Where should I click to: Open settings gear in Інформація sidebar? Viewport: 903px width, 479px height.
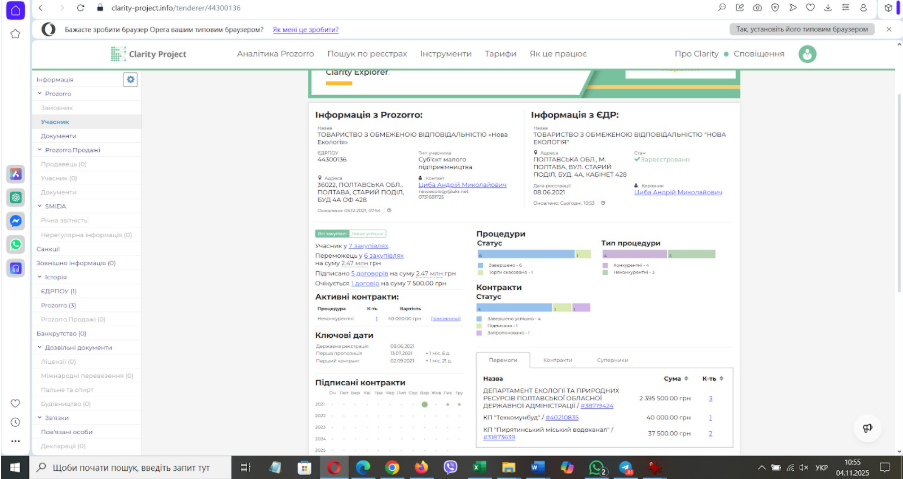point(130,79)
